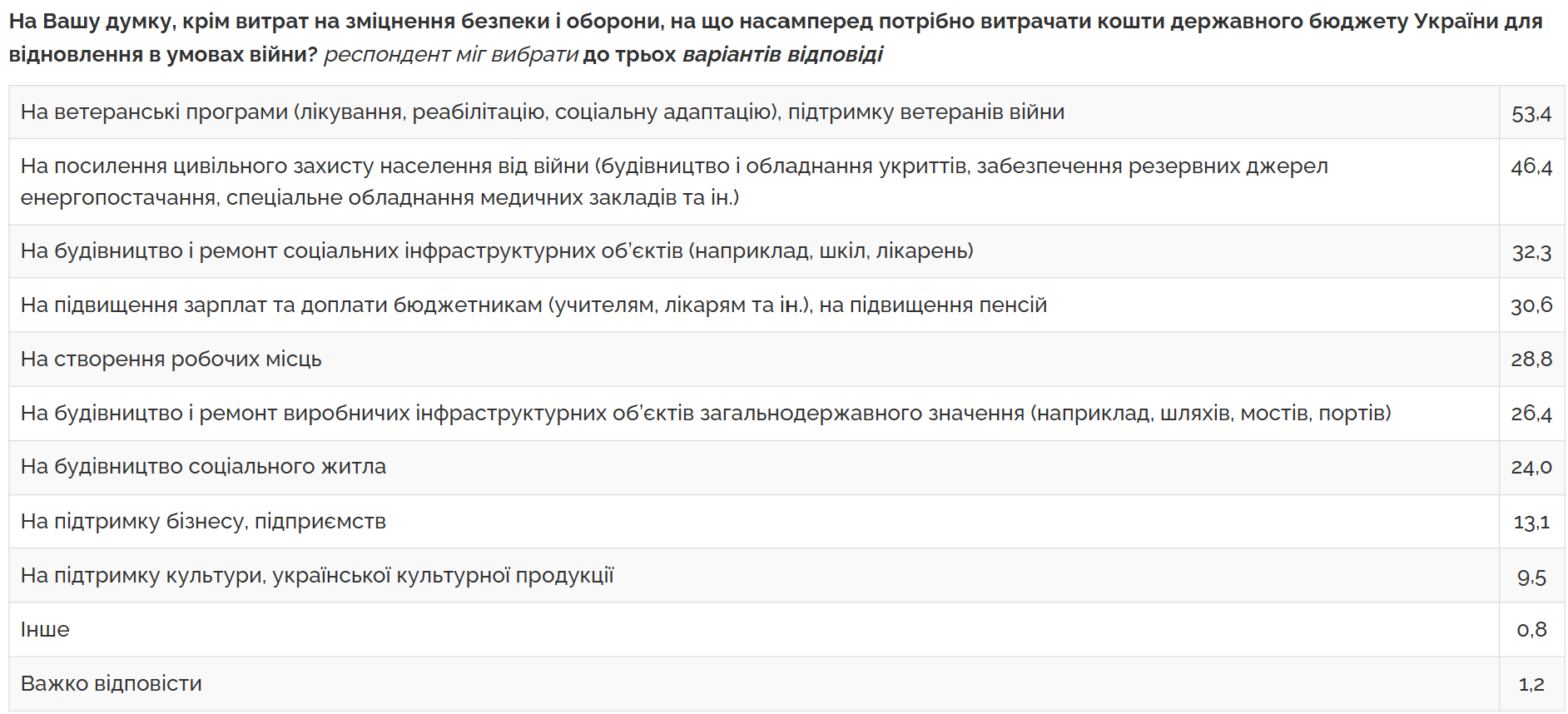Select the civil protection strengthening row text
This screenshot has width=1568, height=714.
674,181
